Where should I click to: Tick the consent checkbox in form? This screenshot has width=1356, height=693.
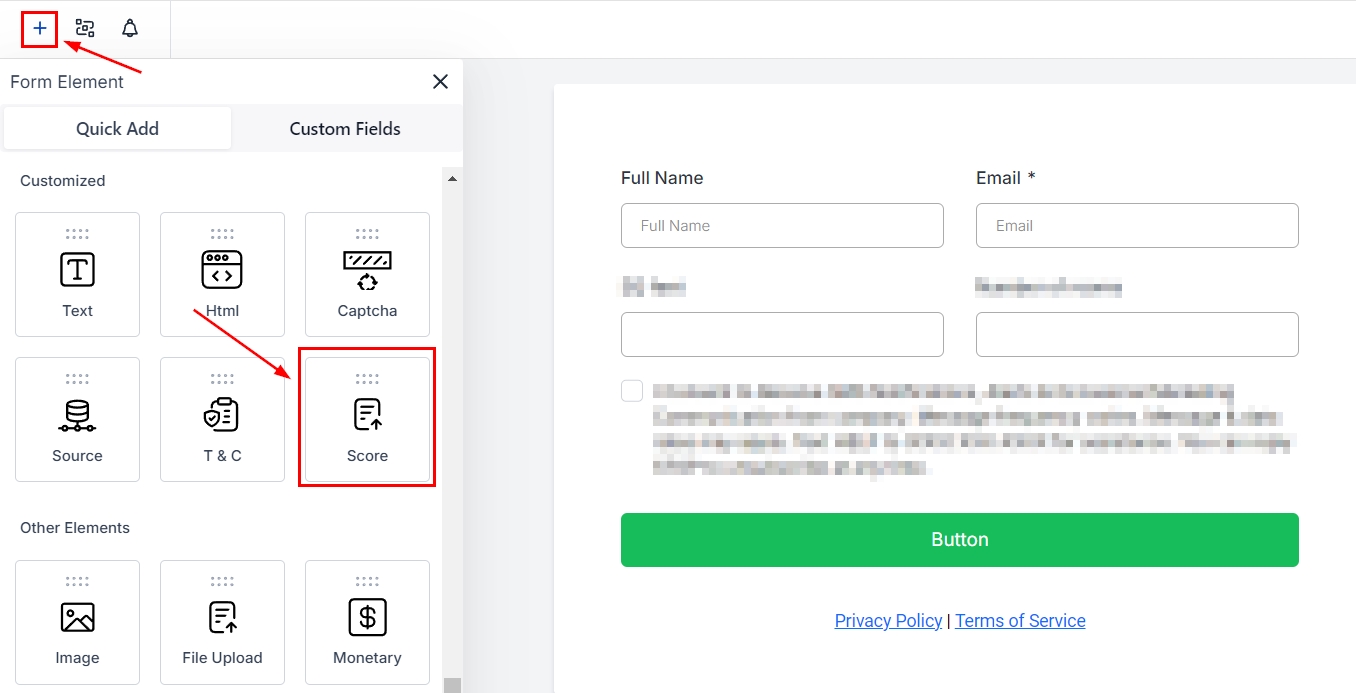pyautogui.click(x=632, y=390)
